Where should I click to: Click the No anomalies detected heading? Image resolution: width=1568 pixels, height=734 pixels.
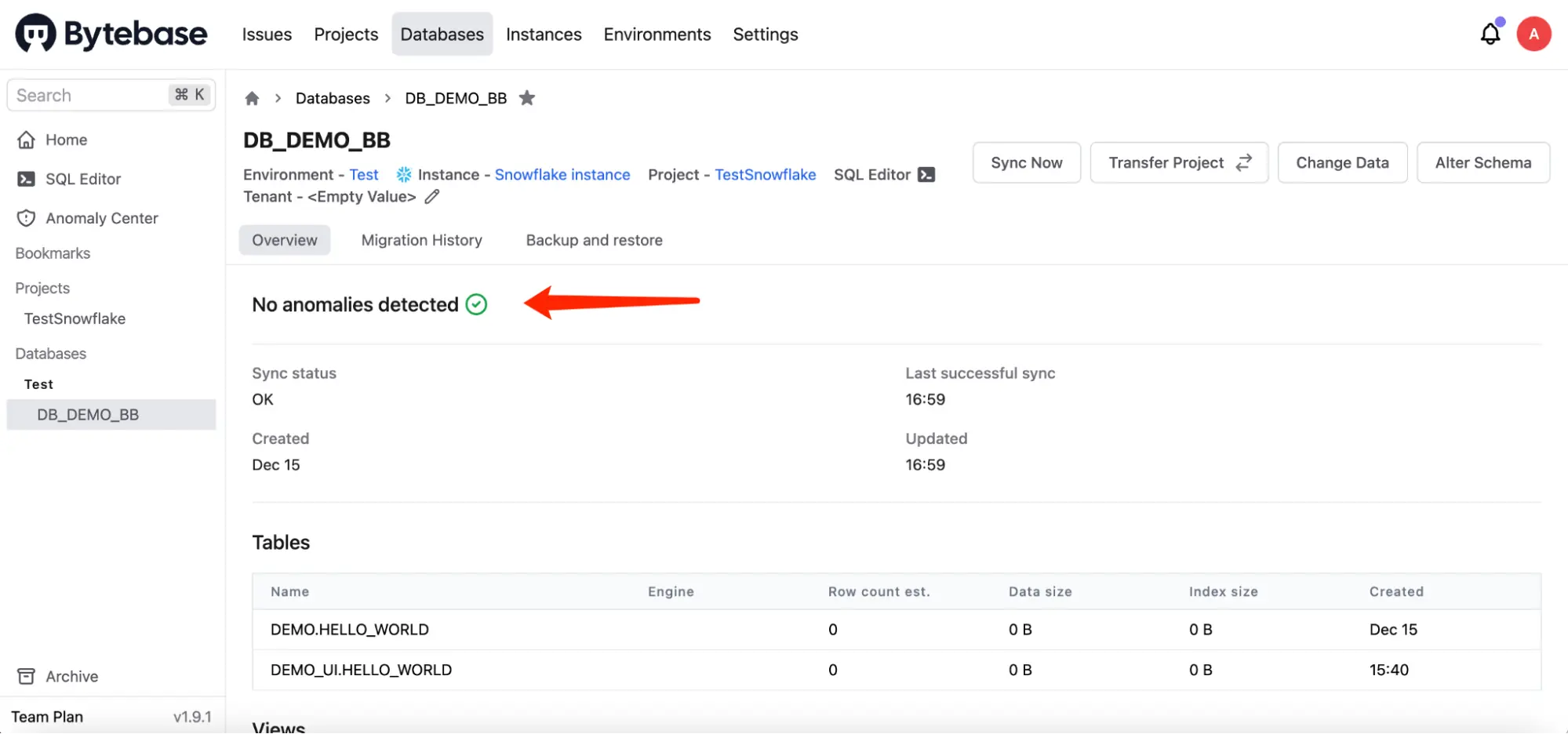tap(355, 304)
